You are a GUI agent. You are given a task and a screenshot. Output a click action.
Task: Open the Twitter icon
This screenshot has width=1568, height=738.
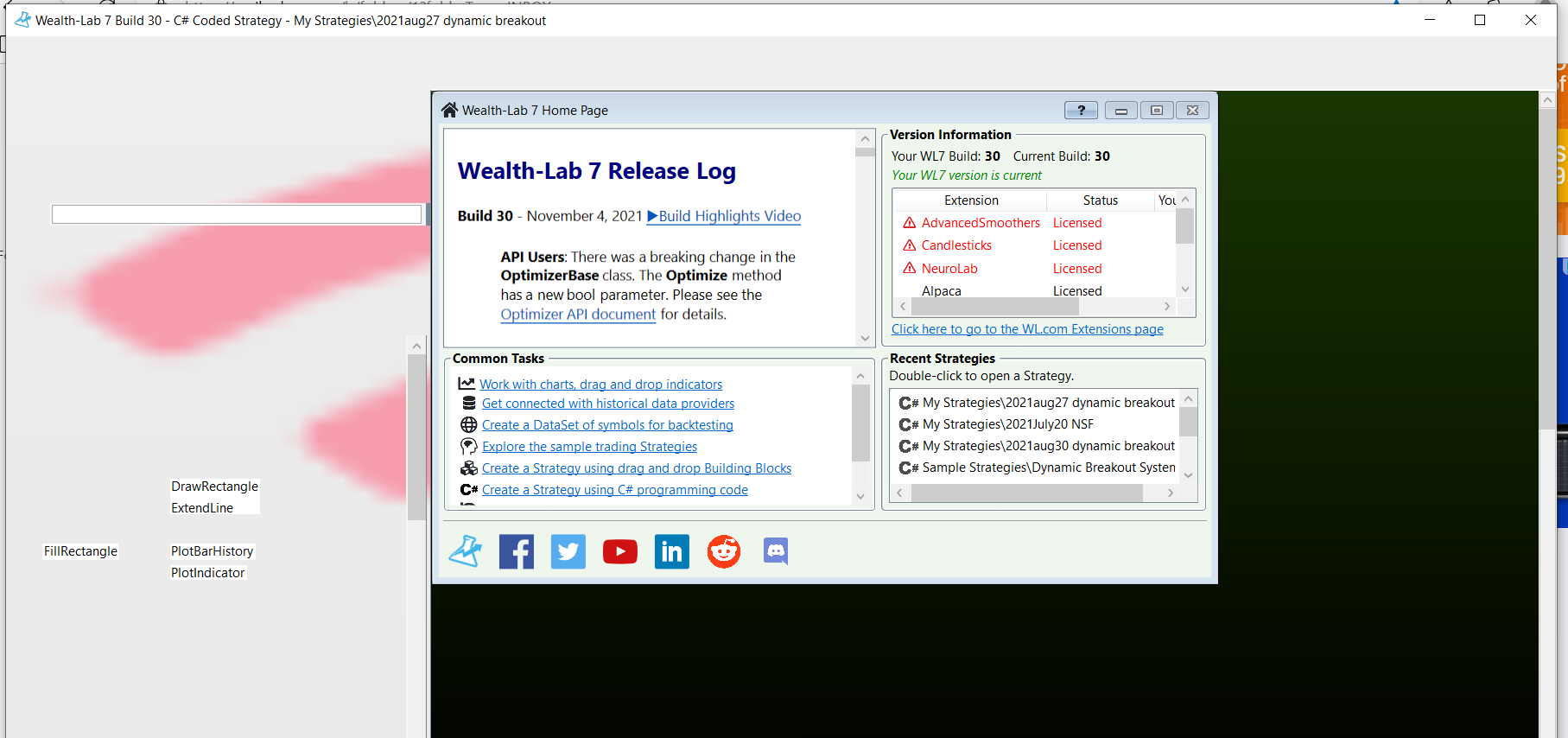tap(568, 551)
